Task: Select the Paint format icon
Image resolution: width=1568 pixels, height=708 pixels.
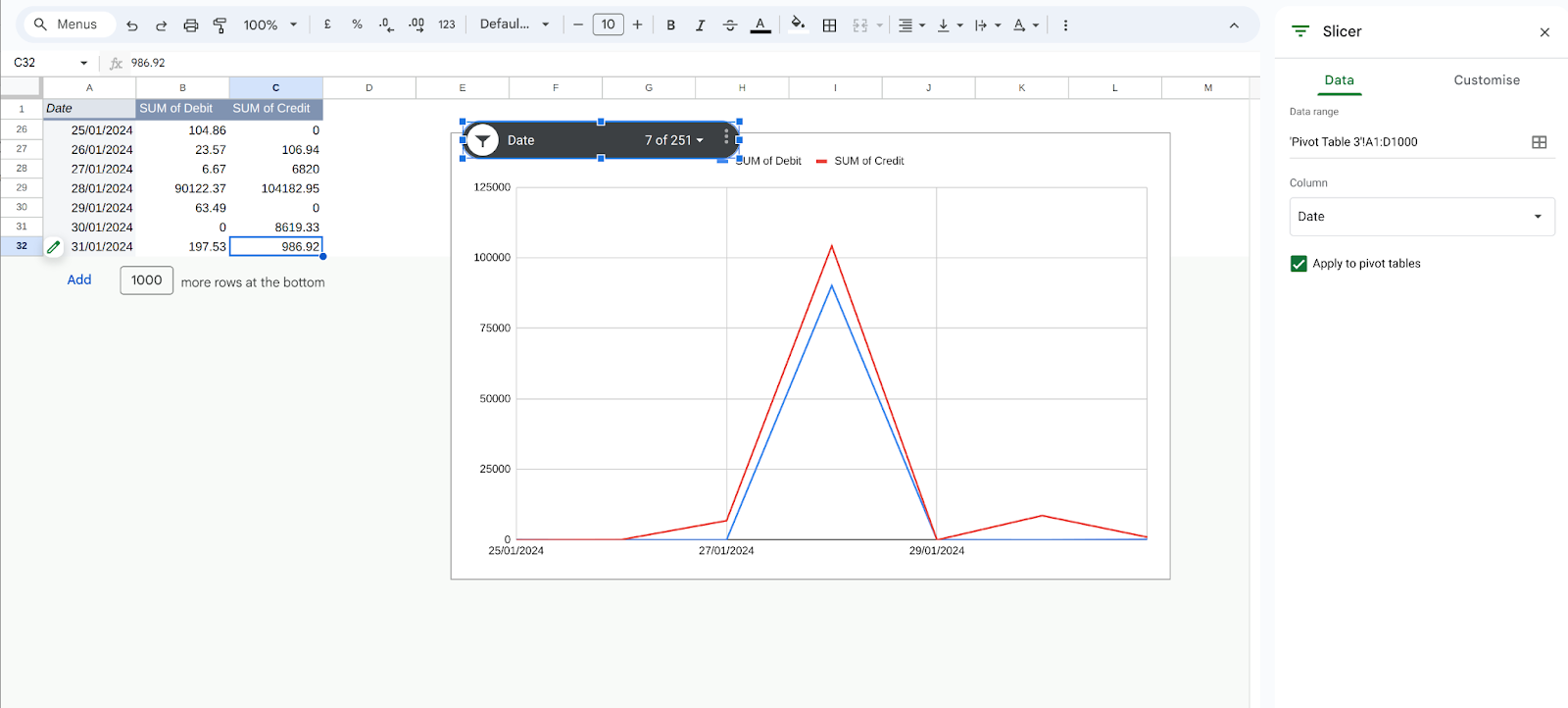Action: point(220,25)
